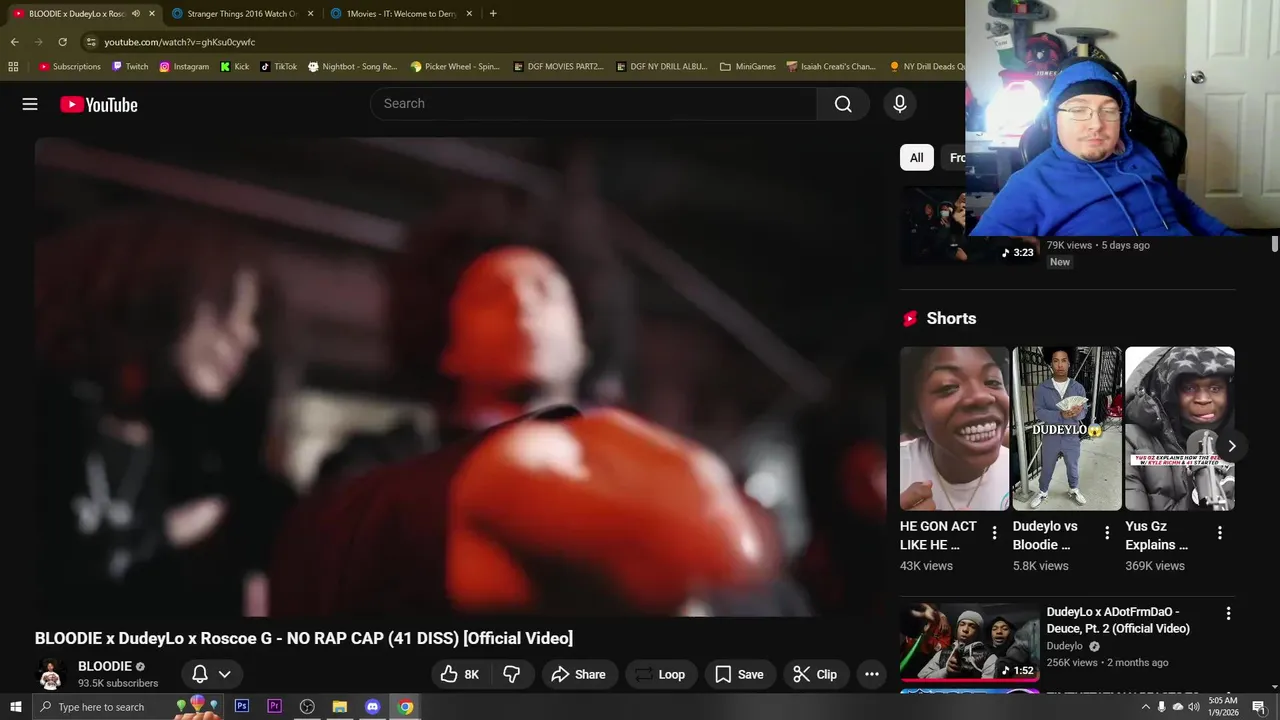Switch to Chrome in the taskbar

[x=405, y=707]
